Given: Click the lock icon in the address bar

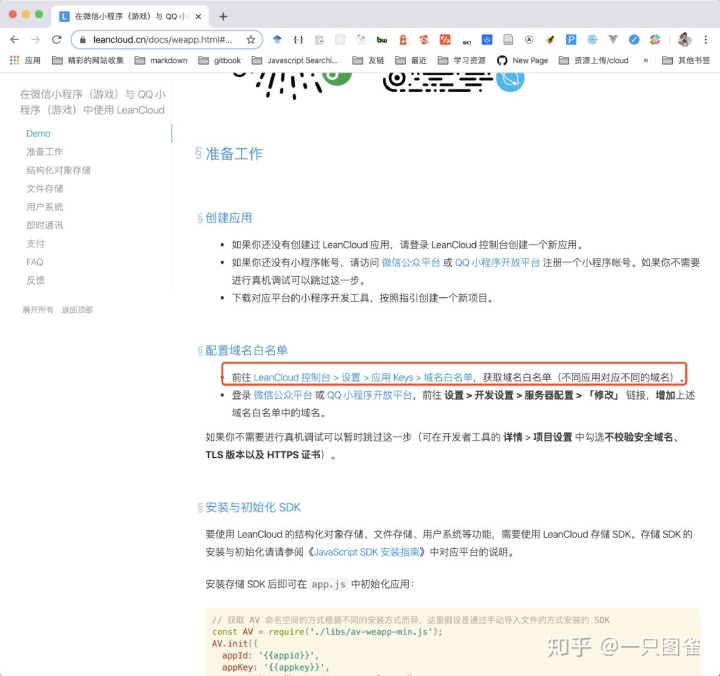Looking at the screenshot, I should click(x=83, y=40).
